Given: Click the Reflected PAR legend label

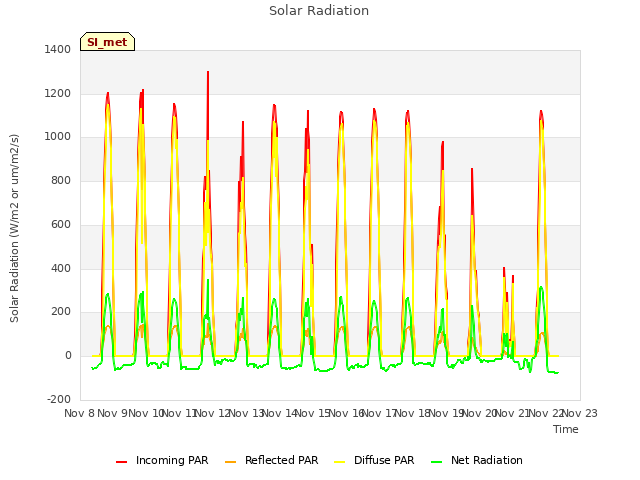Looking at the screenshot, I should click(x=281, y=460).
